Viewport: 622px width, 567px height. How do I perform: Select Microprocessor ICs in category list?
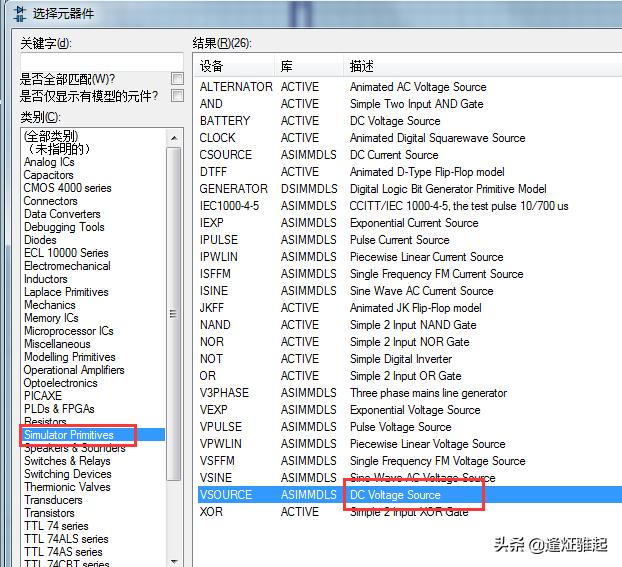pyautogui.click(x=69, y=331)
